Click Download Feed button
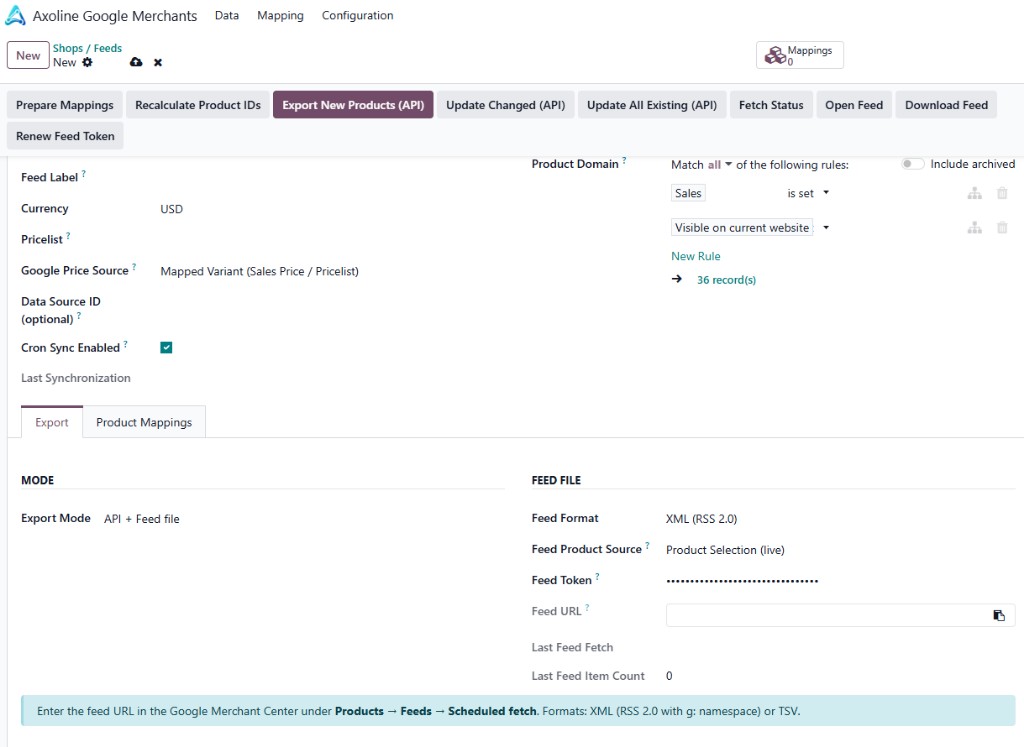 [x=946, y=105]
